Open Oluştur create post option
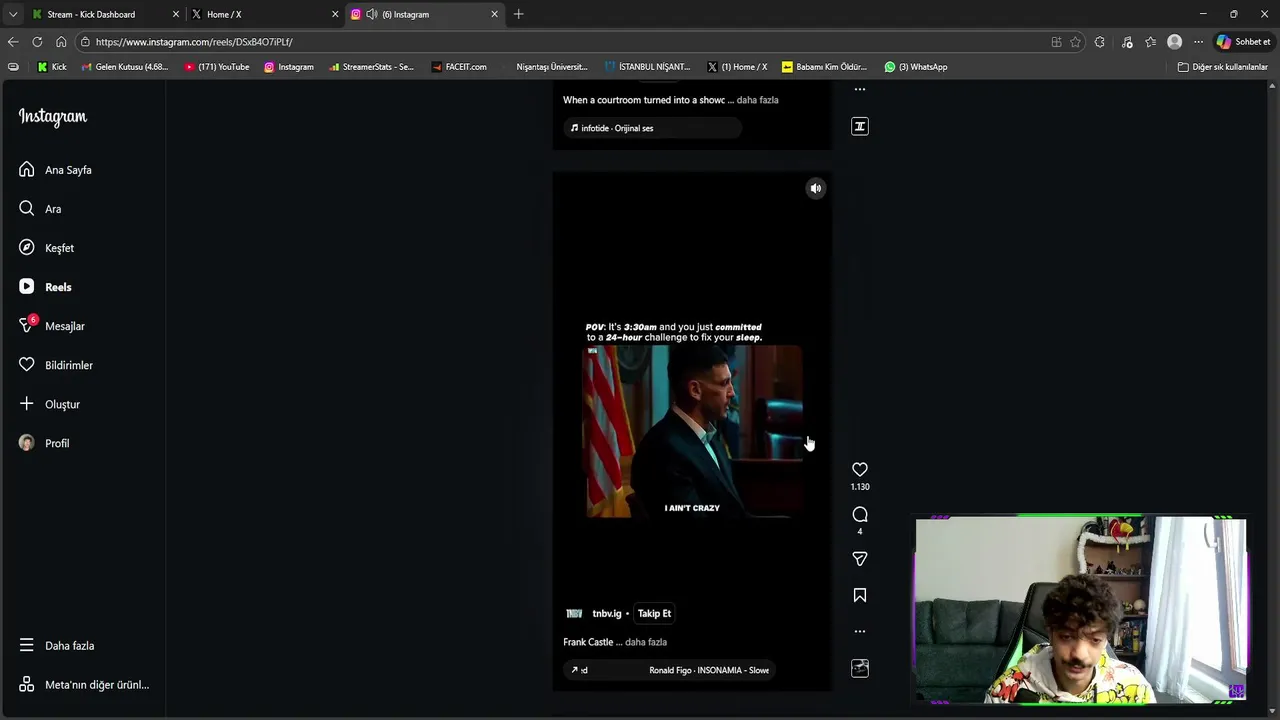Viewport: 1280px width, 720px height. coord(49,404)
